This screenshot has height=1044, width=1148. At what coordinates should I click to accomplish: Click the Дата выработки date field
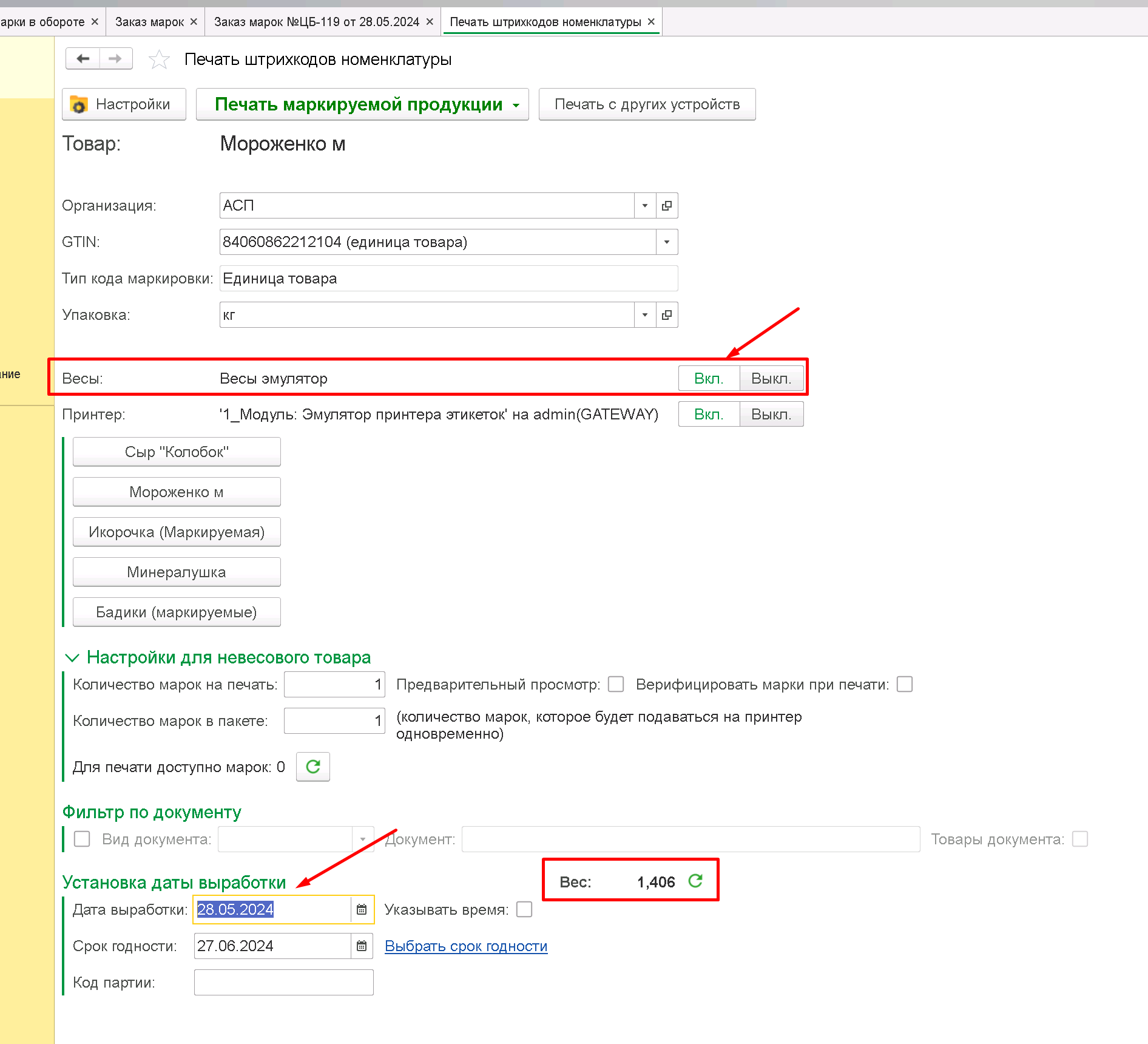click(272, 909)
